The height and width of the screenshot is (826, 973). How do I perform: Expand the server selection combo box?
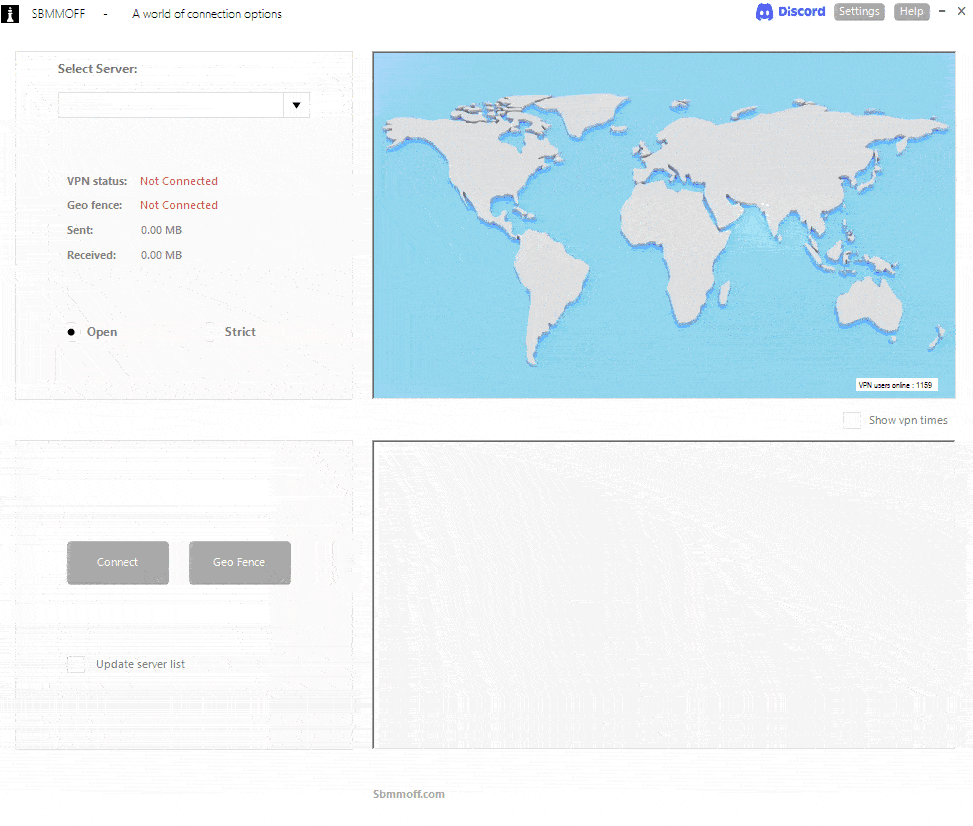pyautogui.click(x=296, y=104)
